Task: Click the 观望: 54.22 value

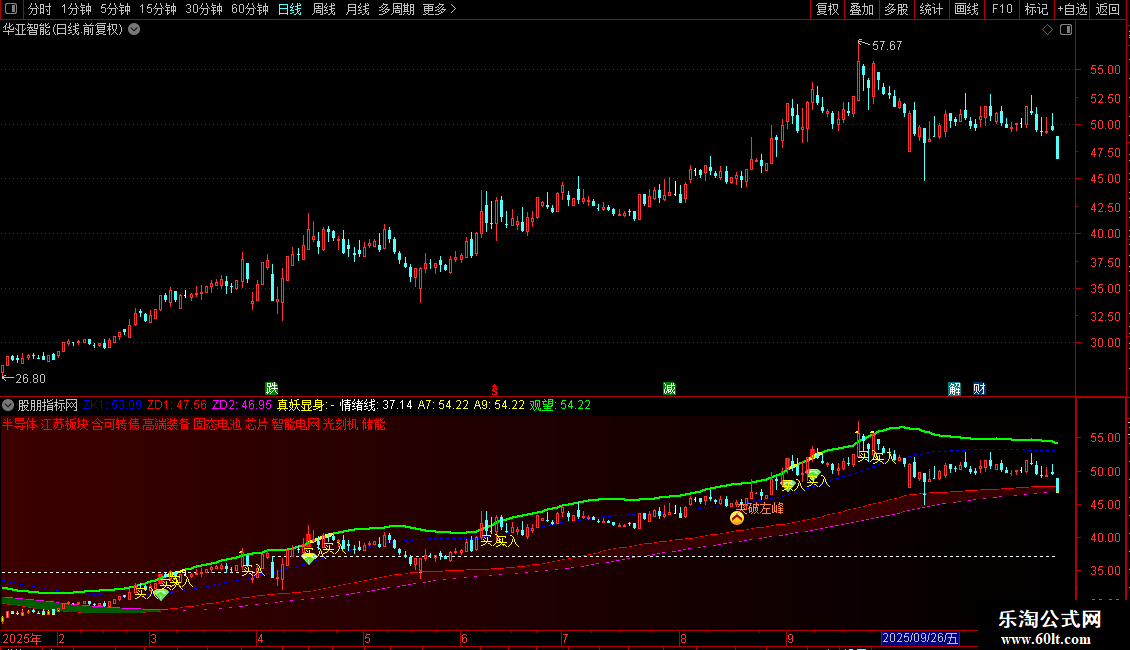Action: tap(560, 405)
